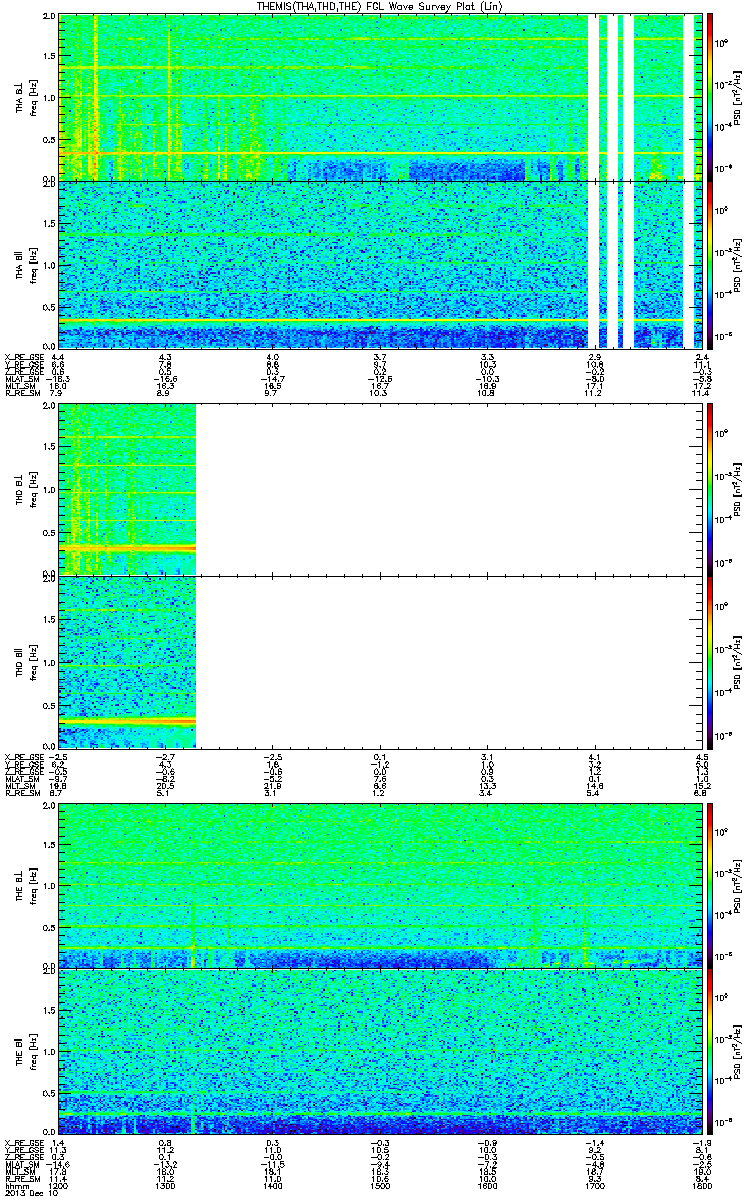The width and height of the screenshot is (750, 1200).
Task: Select the THA B-parallel PSD color bar
Action: 710,263
